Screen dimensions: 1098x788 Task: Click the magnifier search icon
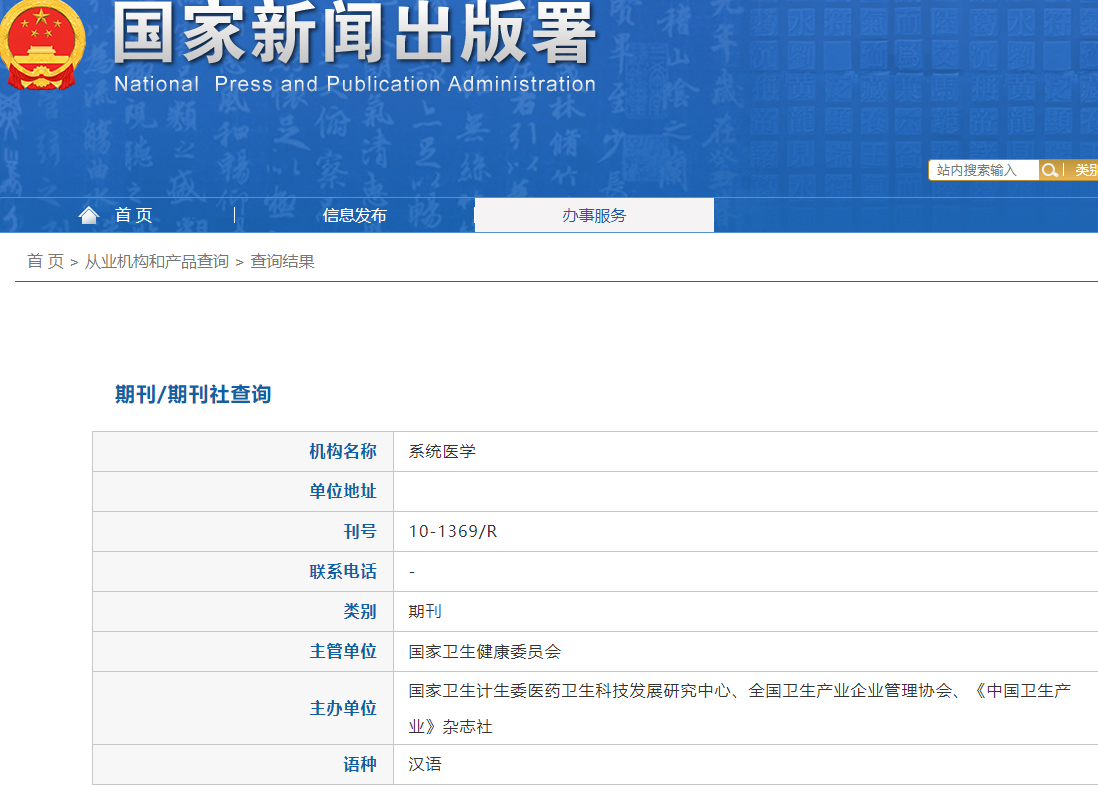1050,170
